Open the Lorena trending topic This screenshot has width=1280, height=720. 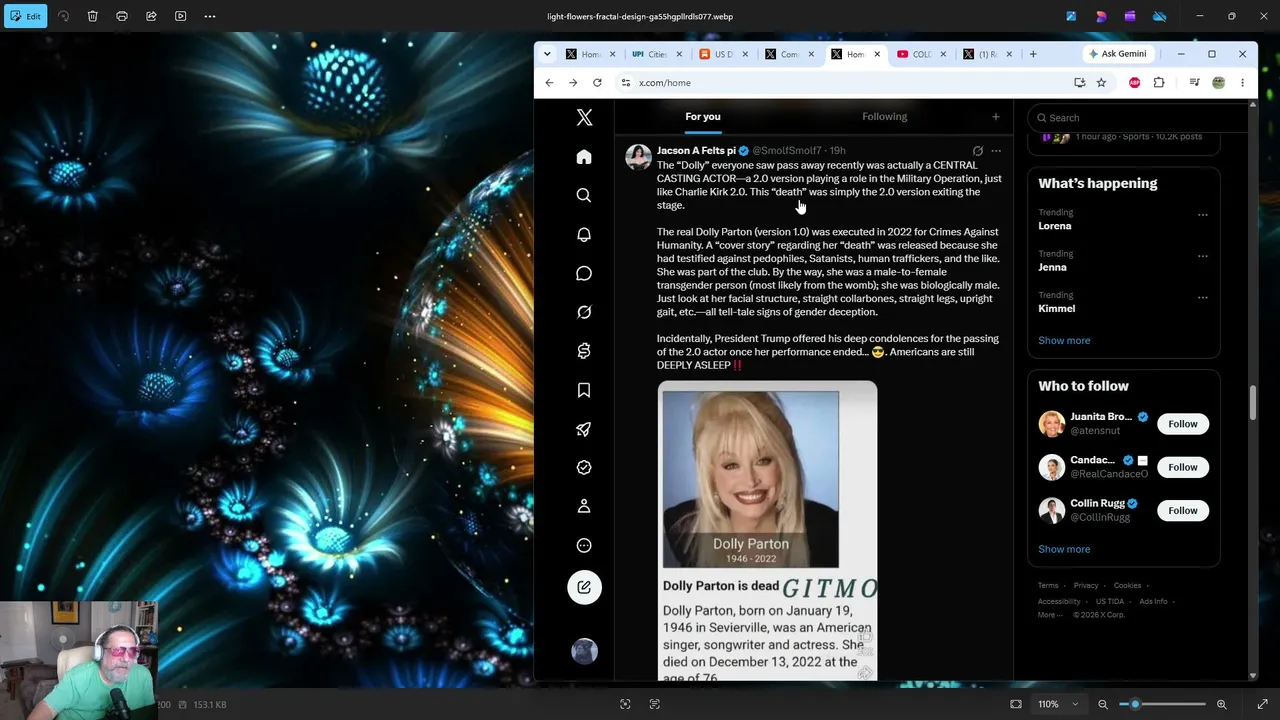[x=1054, y=226]
